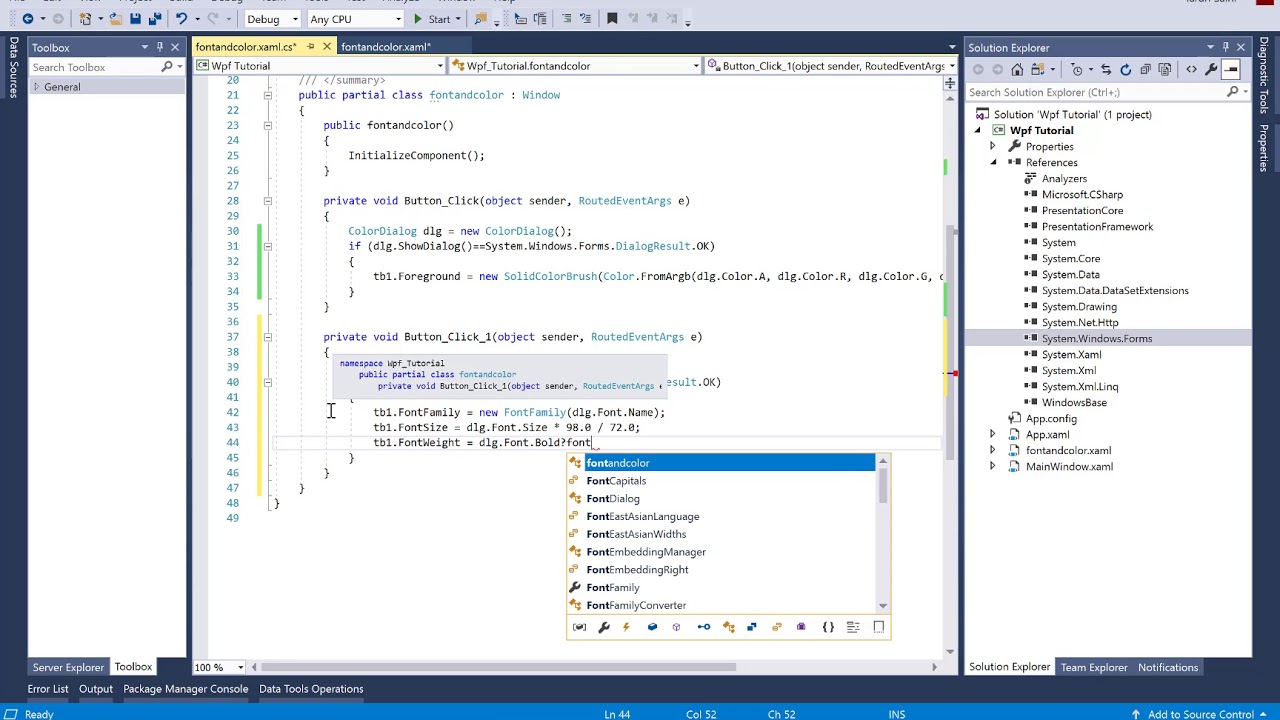The width and height of the screenshot is (1280, 720).
Task: Expand the General group in Toolbox
Action: 36,87
